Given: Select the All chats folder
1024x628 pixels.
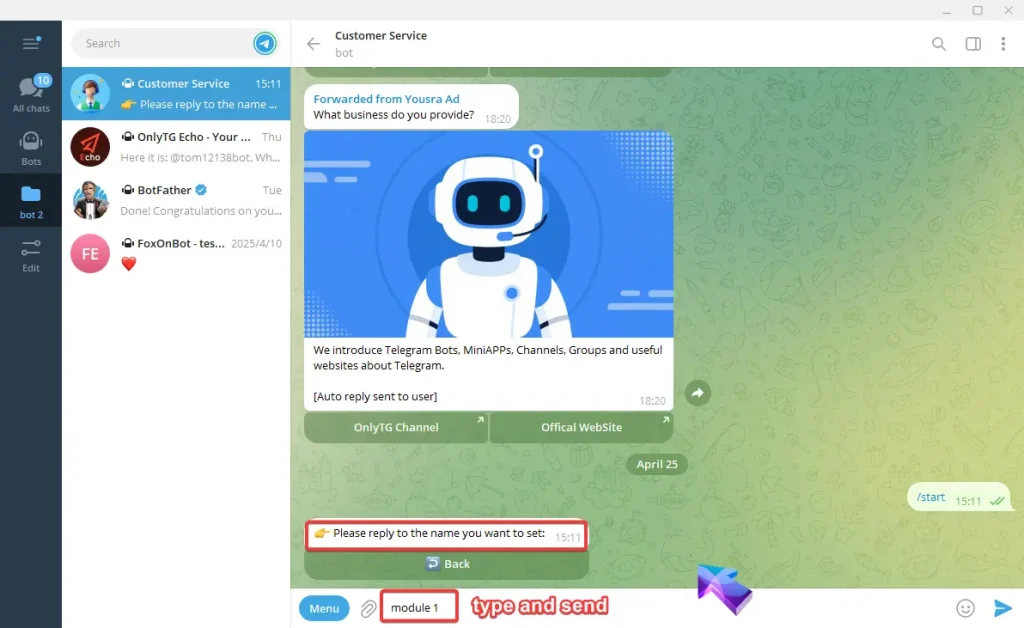Looking at the screenshot, I should tap(31, 94).
